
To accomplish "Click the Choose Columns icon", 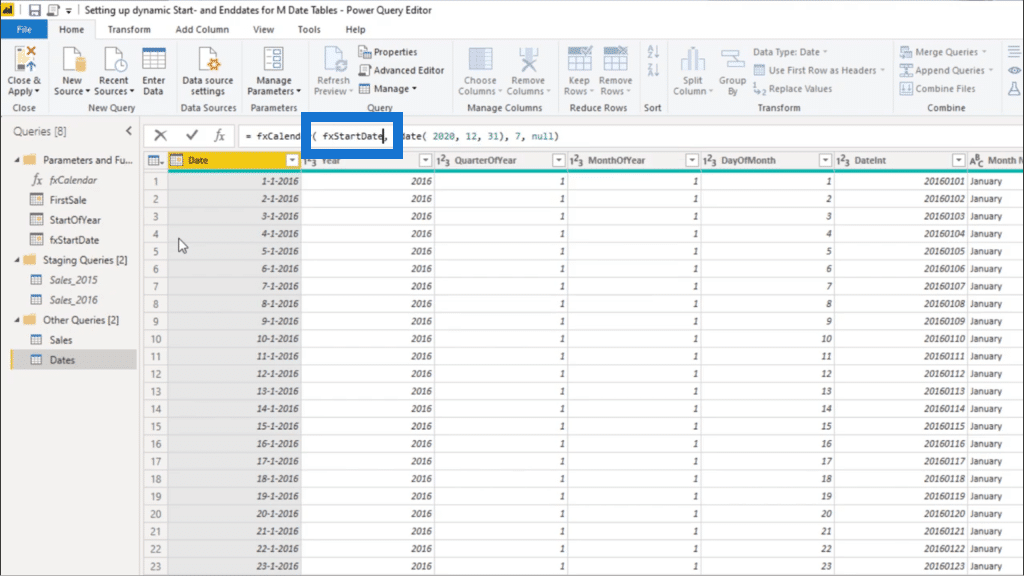I will (480, 59).
